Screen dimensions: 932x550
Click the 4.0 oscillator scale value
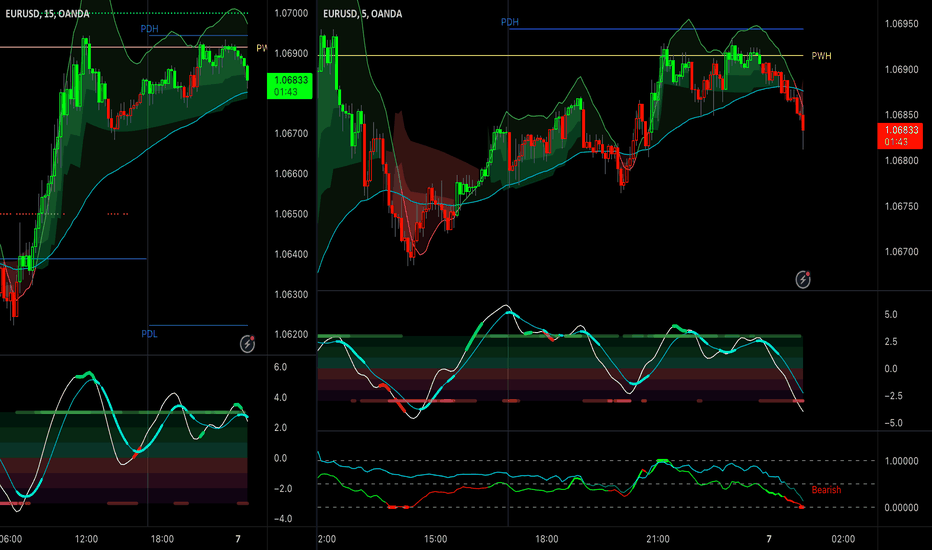click(280, 397)
